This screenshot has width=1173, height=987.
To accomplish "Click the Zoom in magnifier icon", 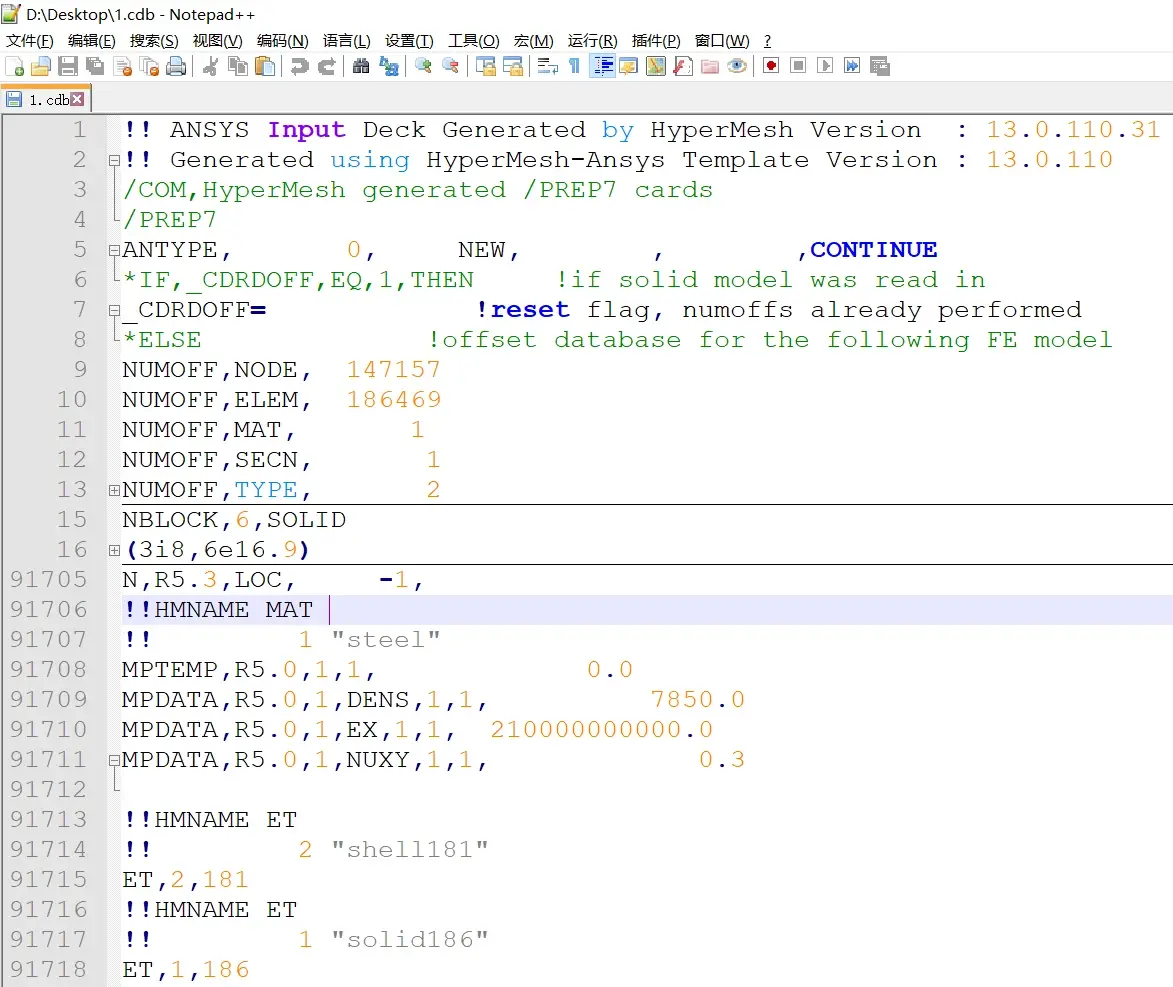I will point(423,67).
